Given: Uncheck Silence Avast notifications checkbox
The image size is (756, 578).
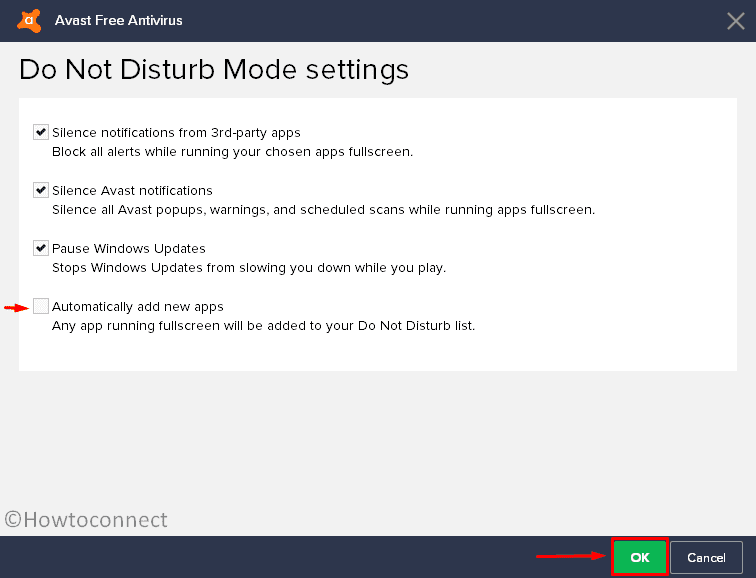Looking at the screenshot, I should click(40, 190).
